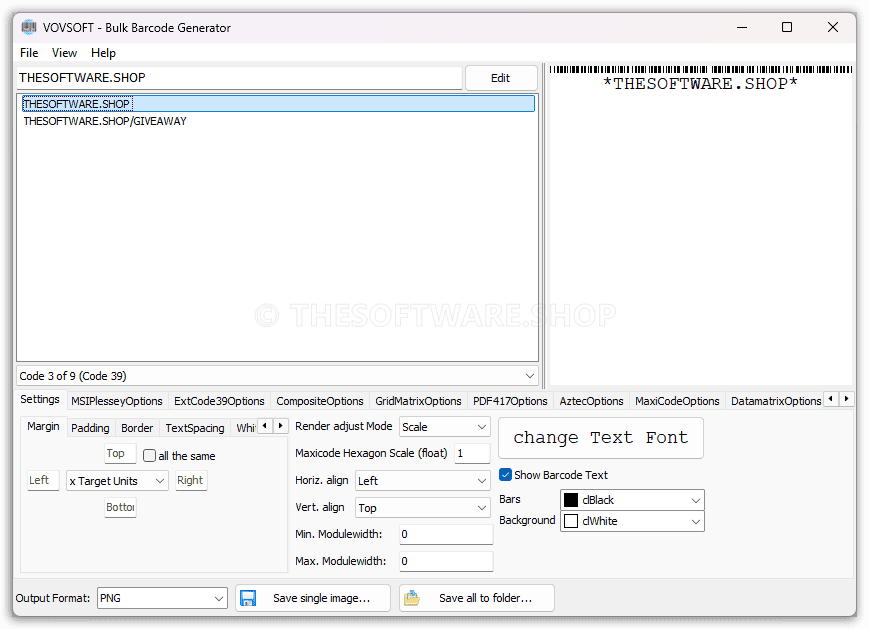Open the Background color dropdown

click(x=632, y=521)
